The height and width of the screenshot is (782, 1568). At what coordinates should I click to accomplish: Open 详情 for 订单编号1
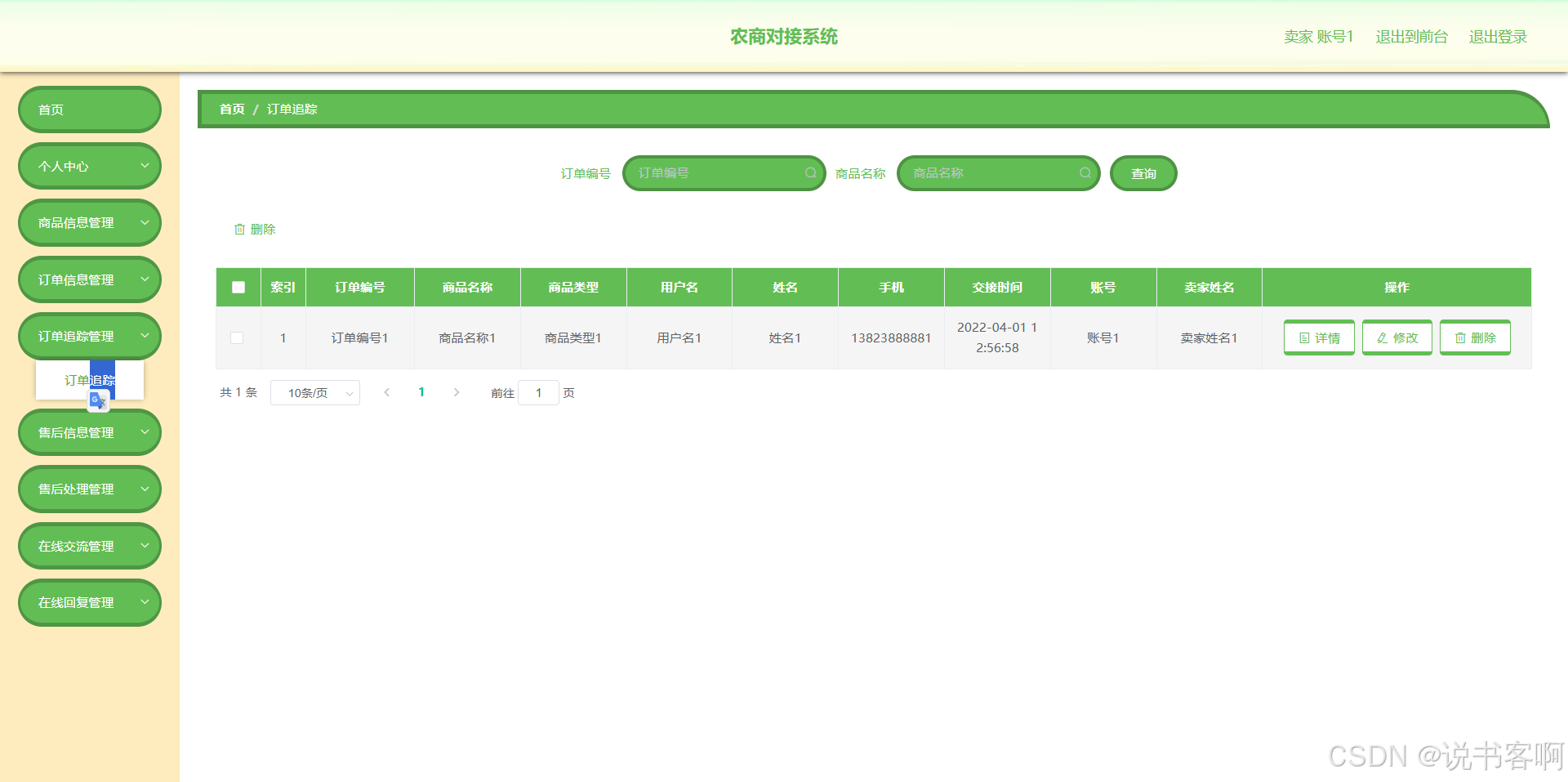(1319, 337)
